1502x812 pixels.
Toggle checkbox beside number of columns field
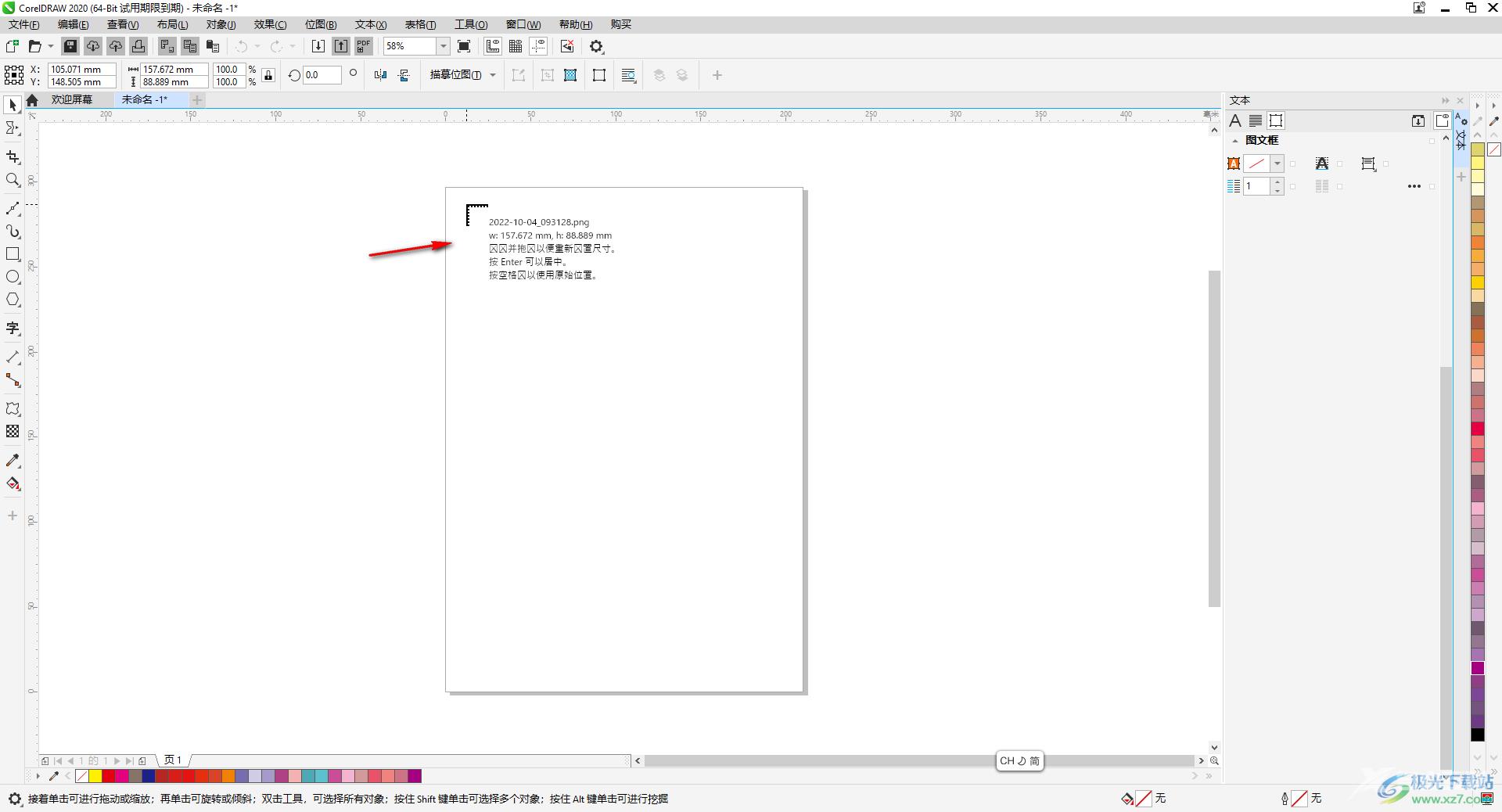(1293, 186)
